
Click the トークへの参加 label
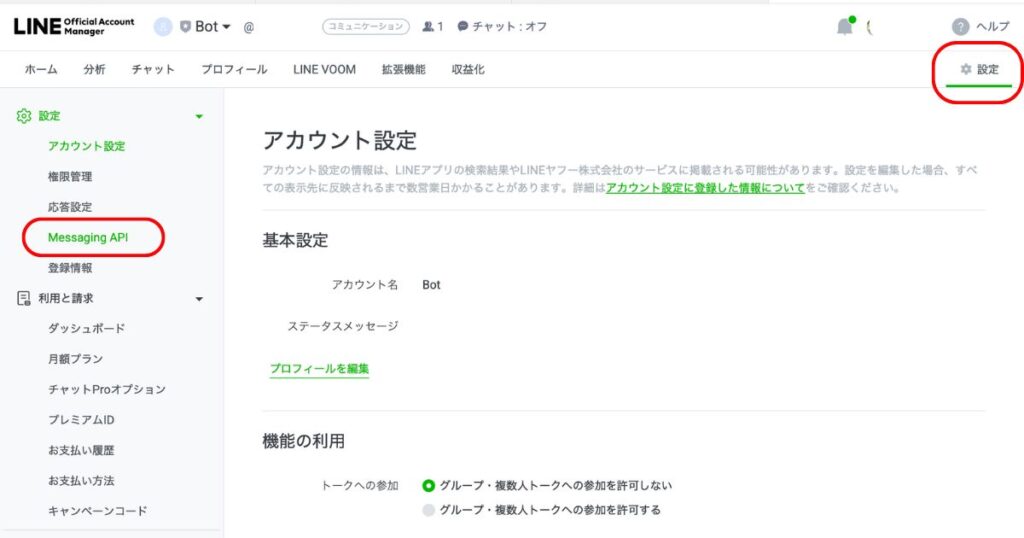359,486
